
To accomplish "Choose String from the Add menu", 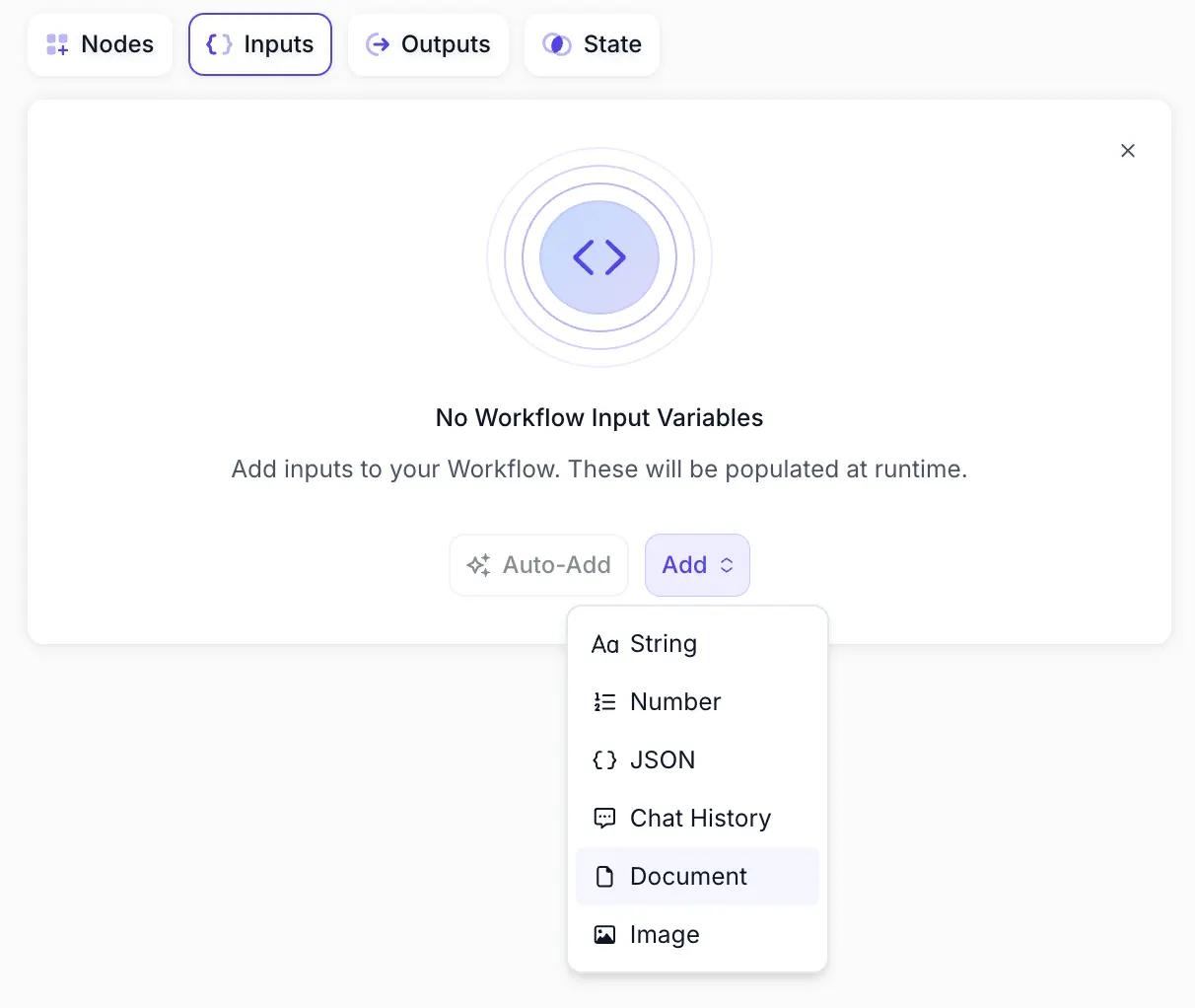I will point(697,644).
